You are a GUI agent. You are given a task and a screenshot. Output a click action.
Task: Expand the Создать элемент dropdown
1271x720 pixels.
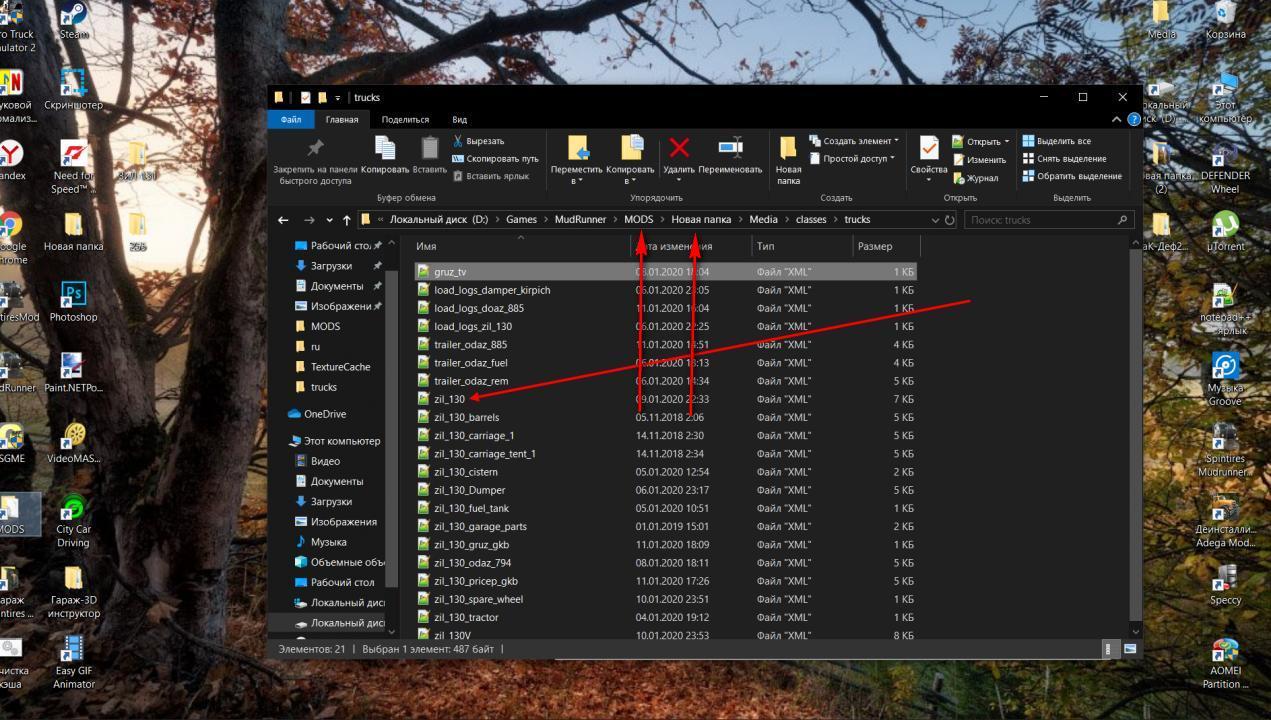pos(896,141)
